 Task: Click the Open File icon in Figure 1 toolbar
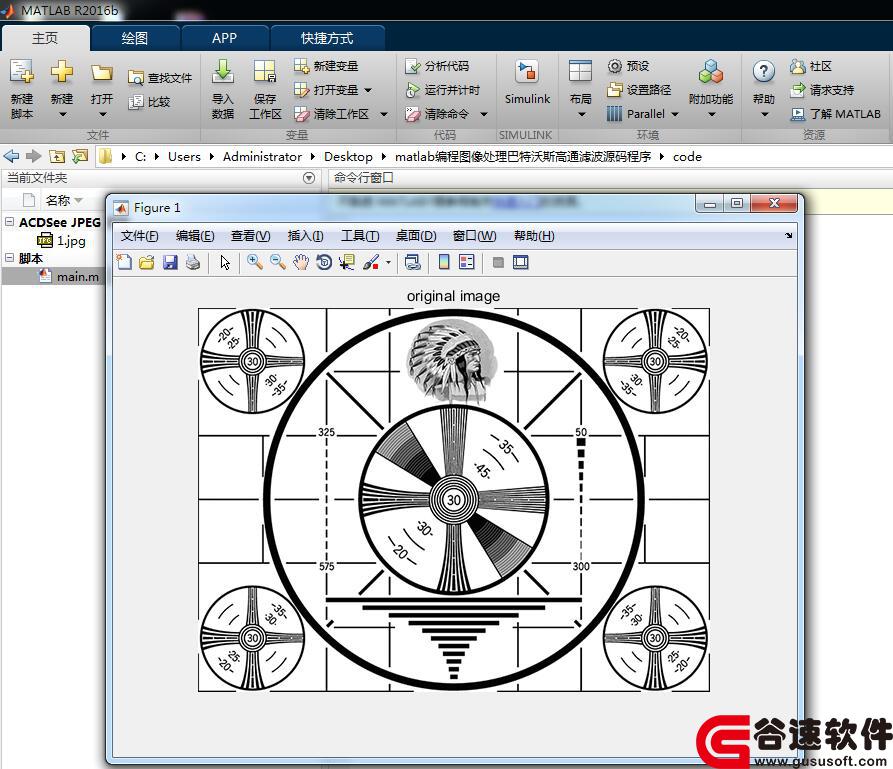tap(147, 262)
